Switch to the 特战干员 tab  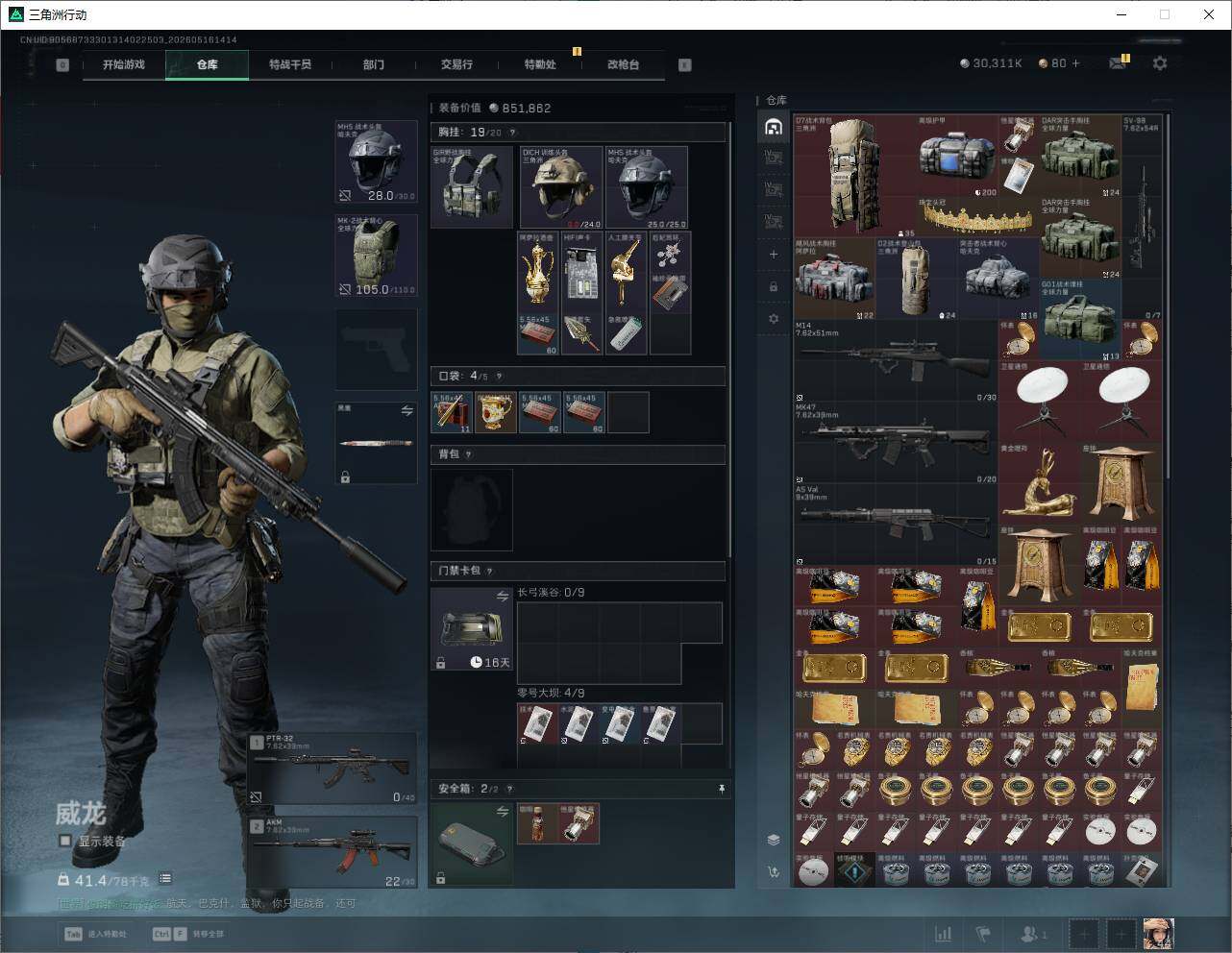pos(289,64)
